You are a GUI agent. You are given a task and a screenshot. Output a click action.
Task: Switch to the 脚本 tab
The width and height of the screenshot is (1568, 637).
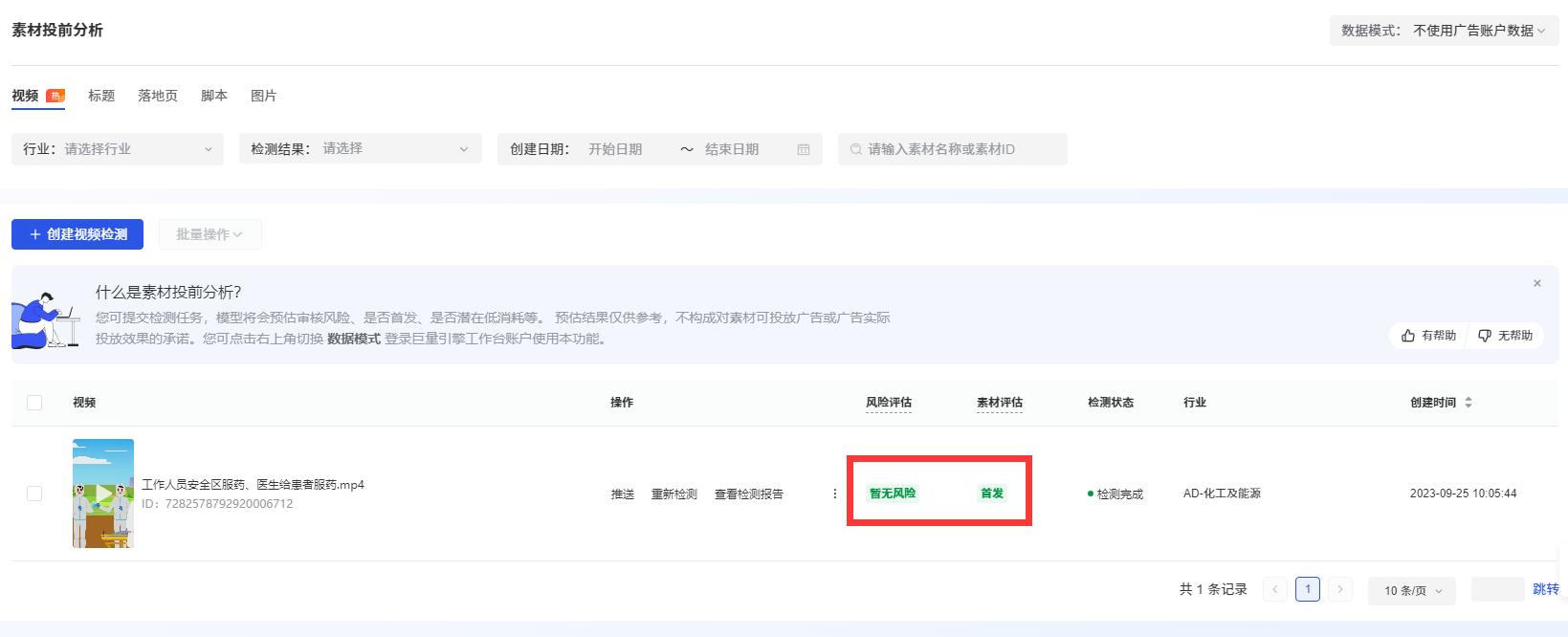[214, 96]
